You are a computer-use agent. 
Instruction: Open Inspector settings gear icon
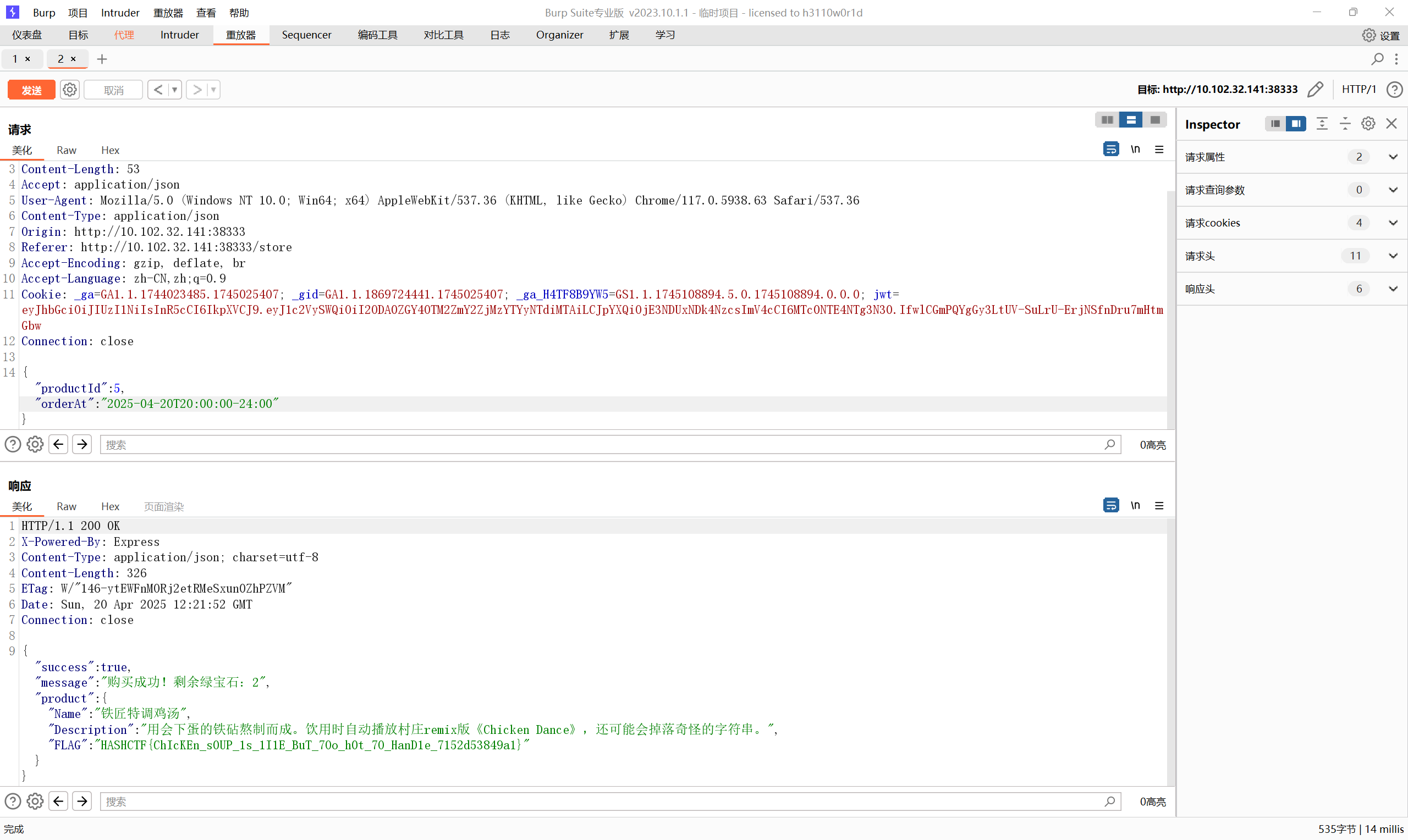tap(1368, 124)
